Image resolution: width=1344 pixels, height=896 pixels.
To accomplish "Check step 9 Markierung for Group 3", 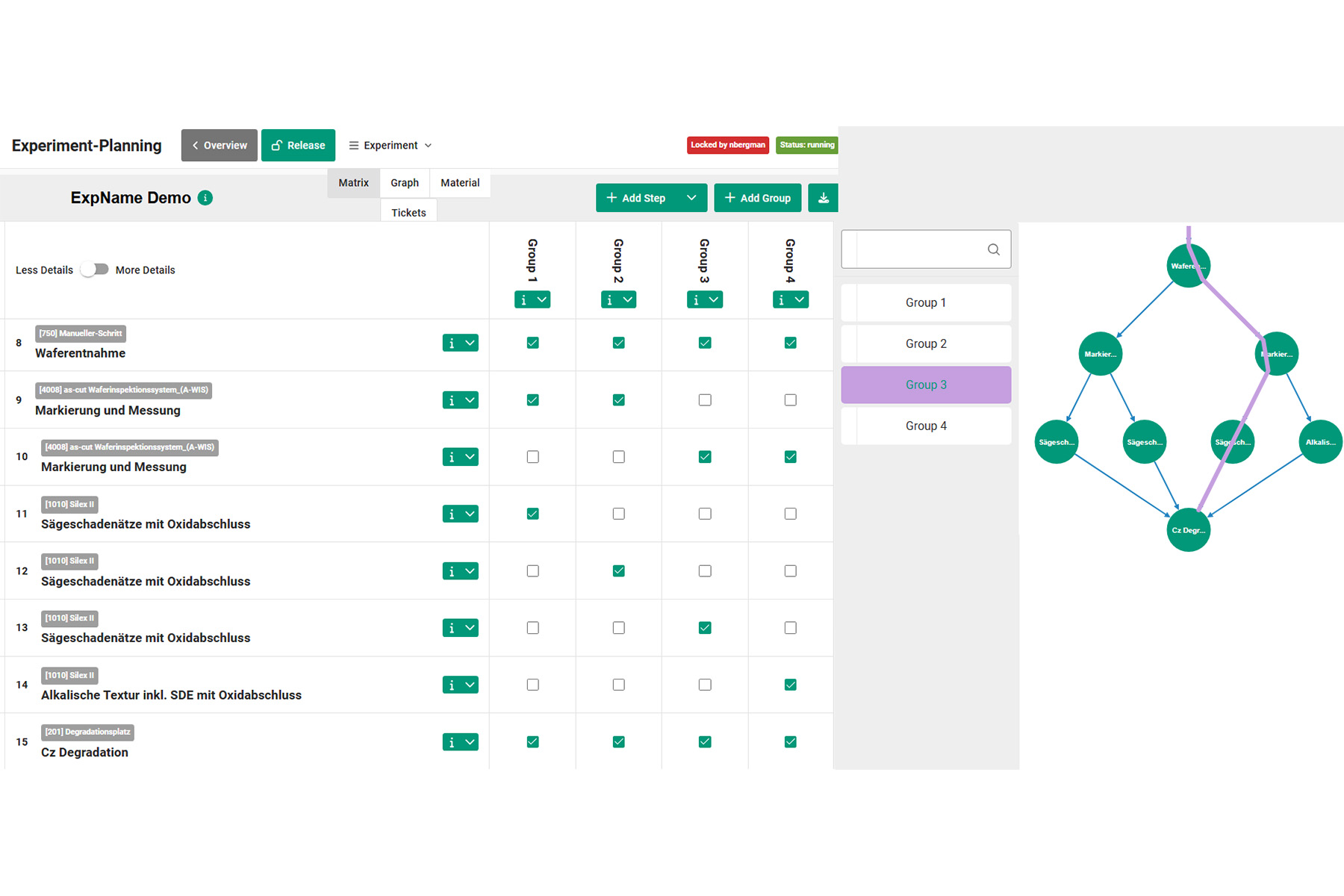I will tap(705, 400).
